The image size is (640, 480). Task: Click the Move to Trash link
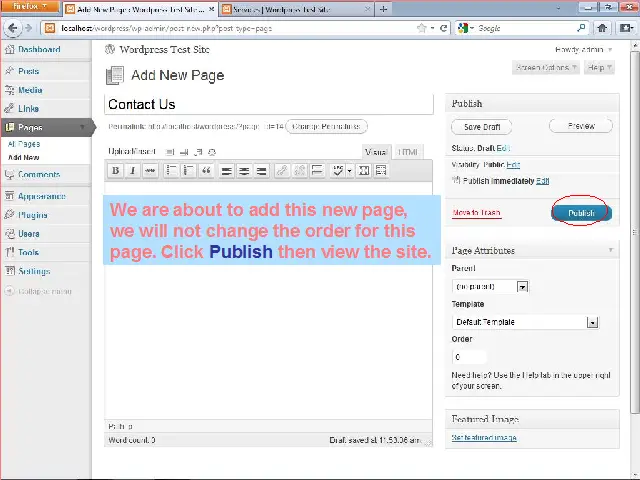coord(476,213)
